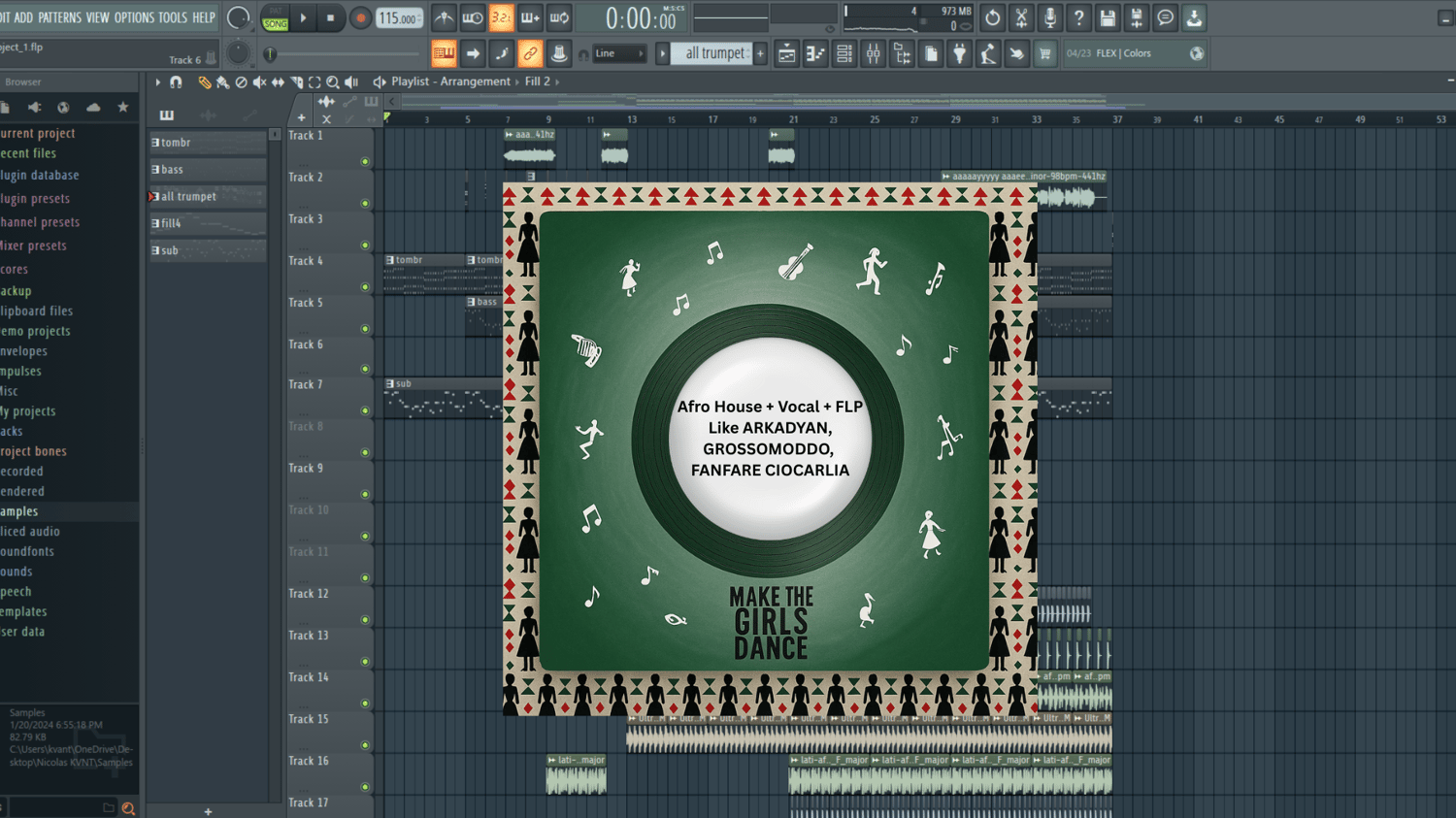Toggle the multilink to controllers icon
1456x818 pixels.
click(x=530, y=53)
